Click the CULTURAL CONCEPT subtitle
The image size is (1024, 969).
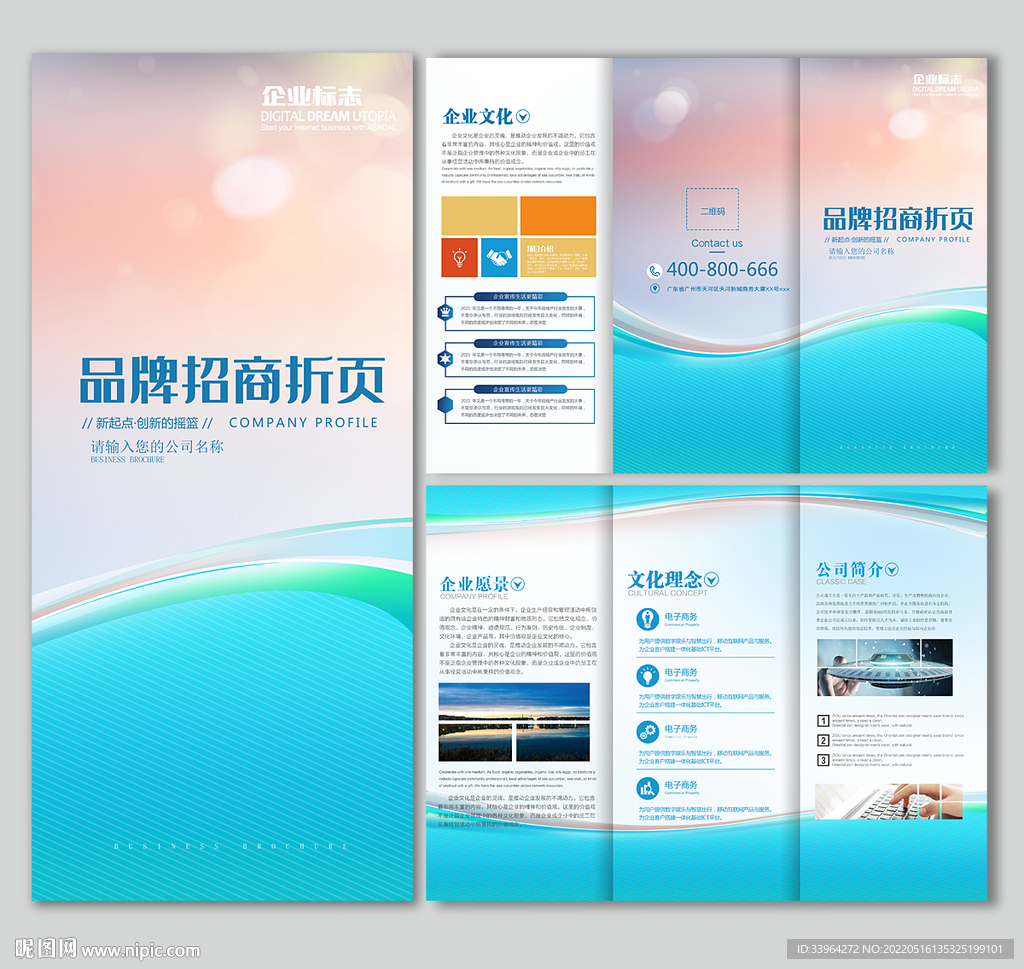[667, 593]
